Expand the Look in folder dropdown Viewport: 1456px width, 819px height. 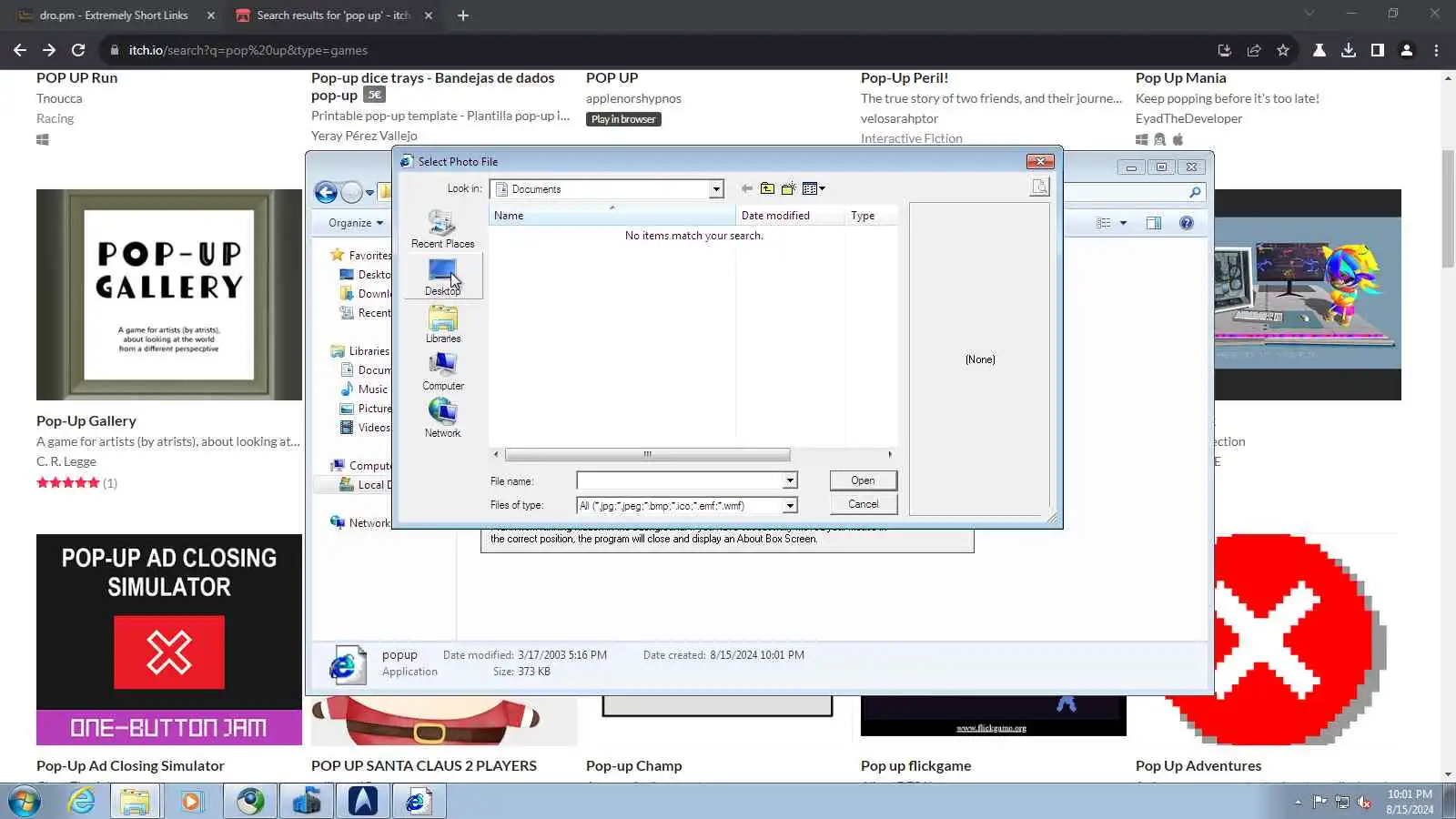coord(716,189)
